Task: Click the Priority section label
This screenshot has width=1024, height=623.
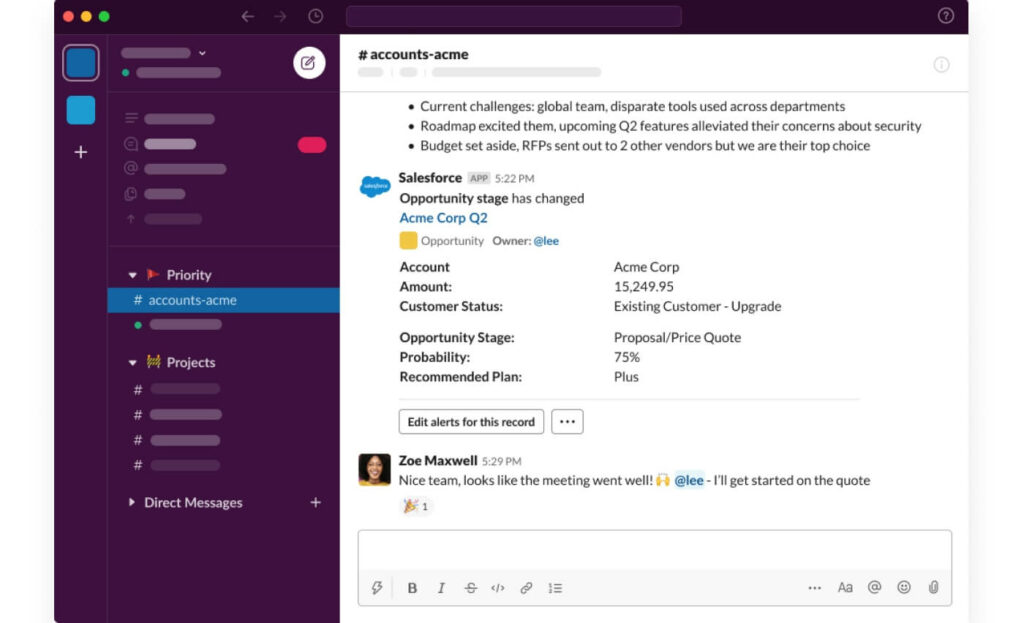Action: (189, 275)
